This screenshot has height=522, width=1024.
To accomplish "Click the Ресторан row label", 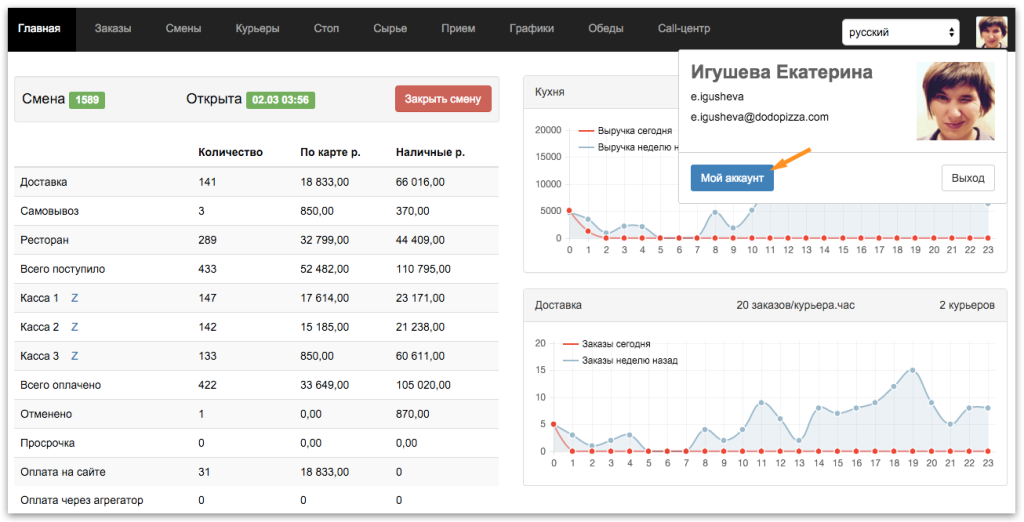I will click(x=44, y=240).
